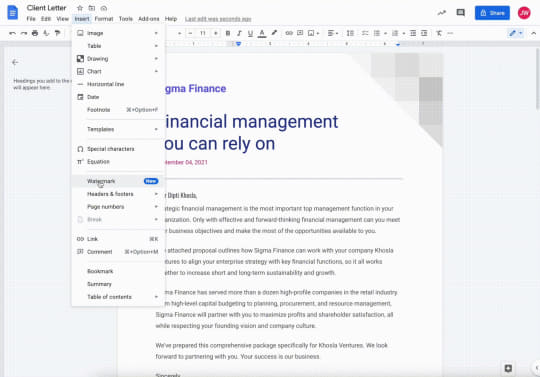Click the blue Share button
This screenshot has width=540, height=377.
(x=492, y=13)
